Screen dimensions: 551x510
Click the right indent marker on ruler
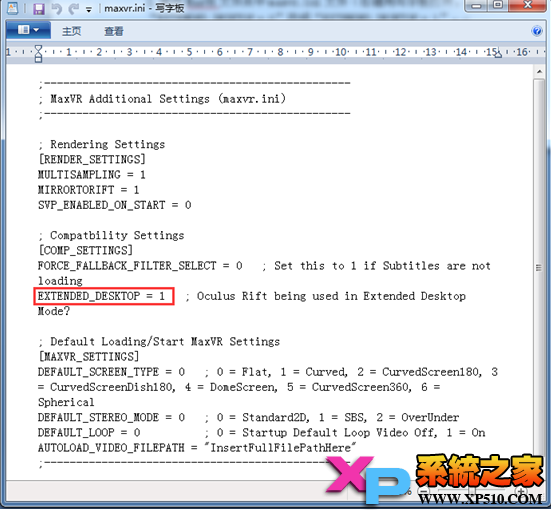(498, 54)
